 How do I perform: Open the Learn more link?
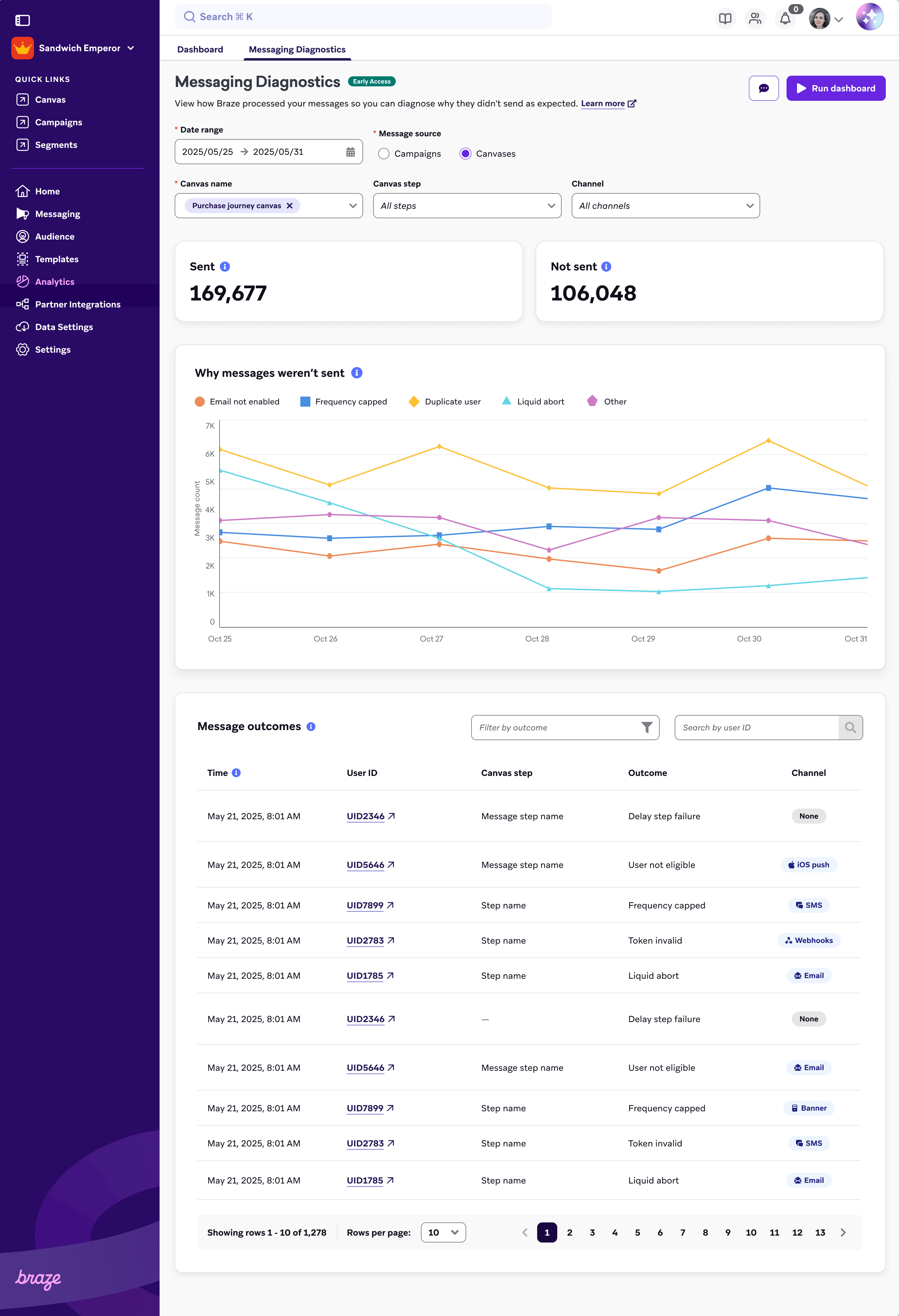608,104
